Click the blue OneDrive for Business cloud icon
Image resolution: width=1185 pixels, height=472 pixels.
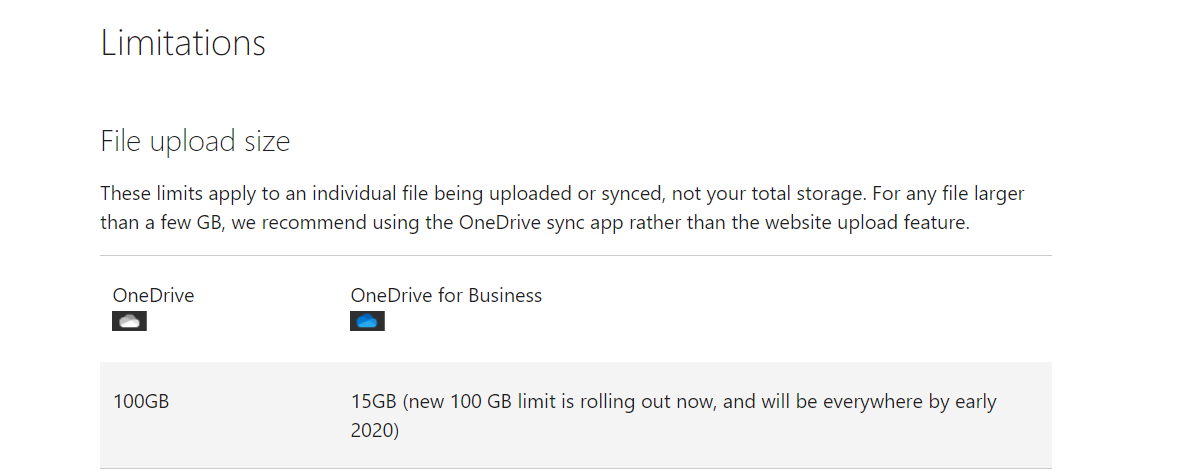point(367,321)
